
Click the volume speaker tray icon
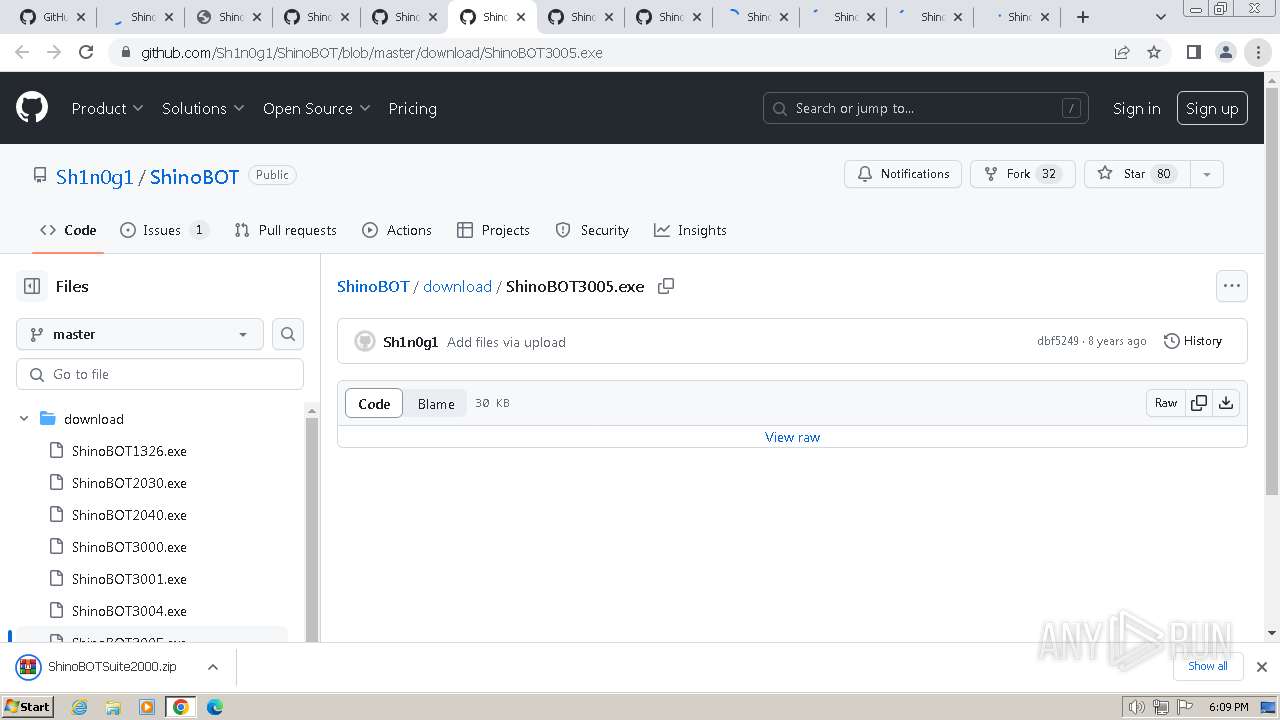tap(1136, 707)
